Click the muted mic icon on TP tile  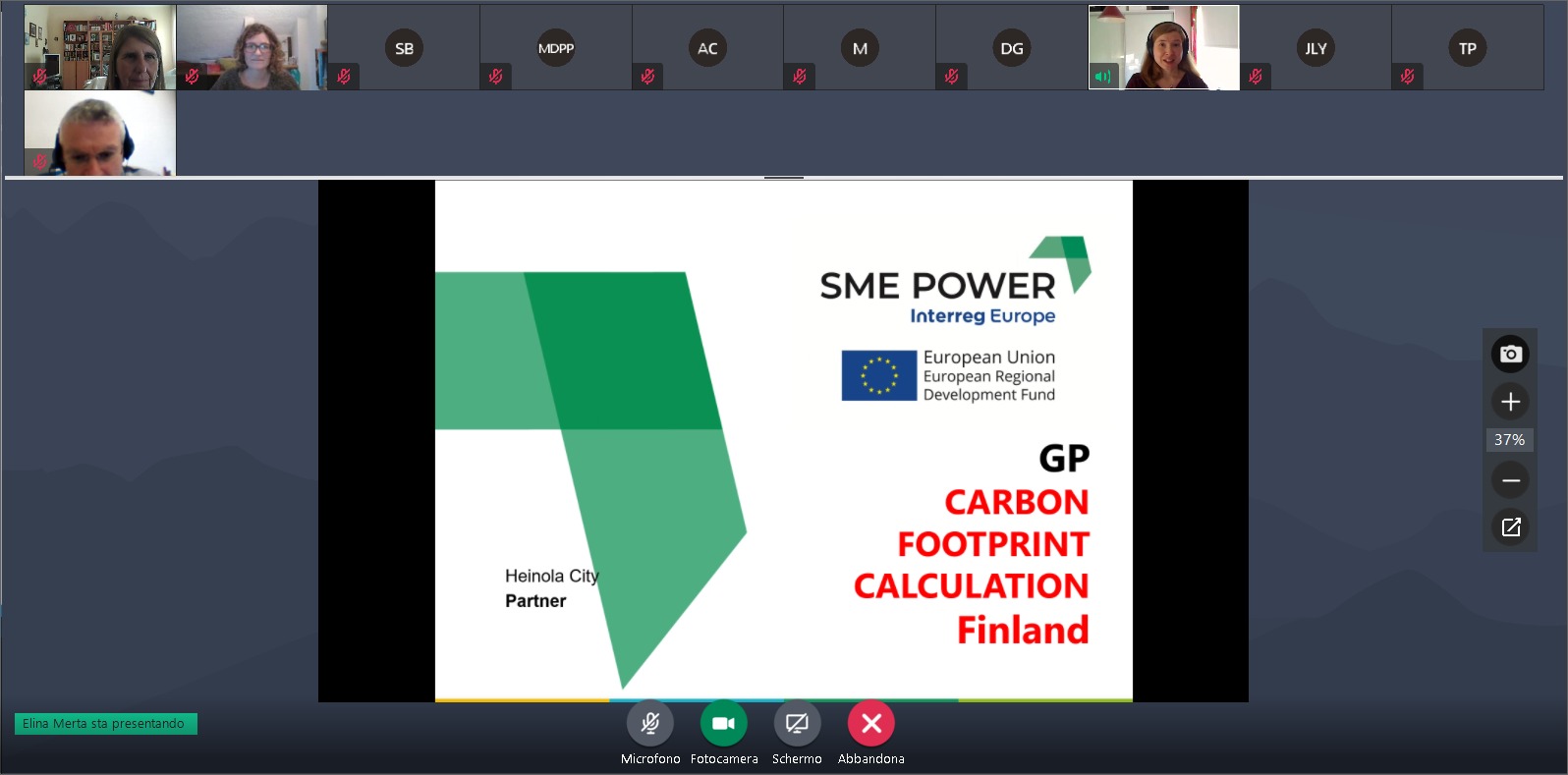[1408, 77]
